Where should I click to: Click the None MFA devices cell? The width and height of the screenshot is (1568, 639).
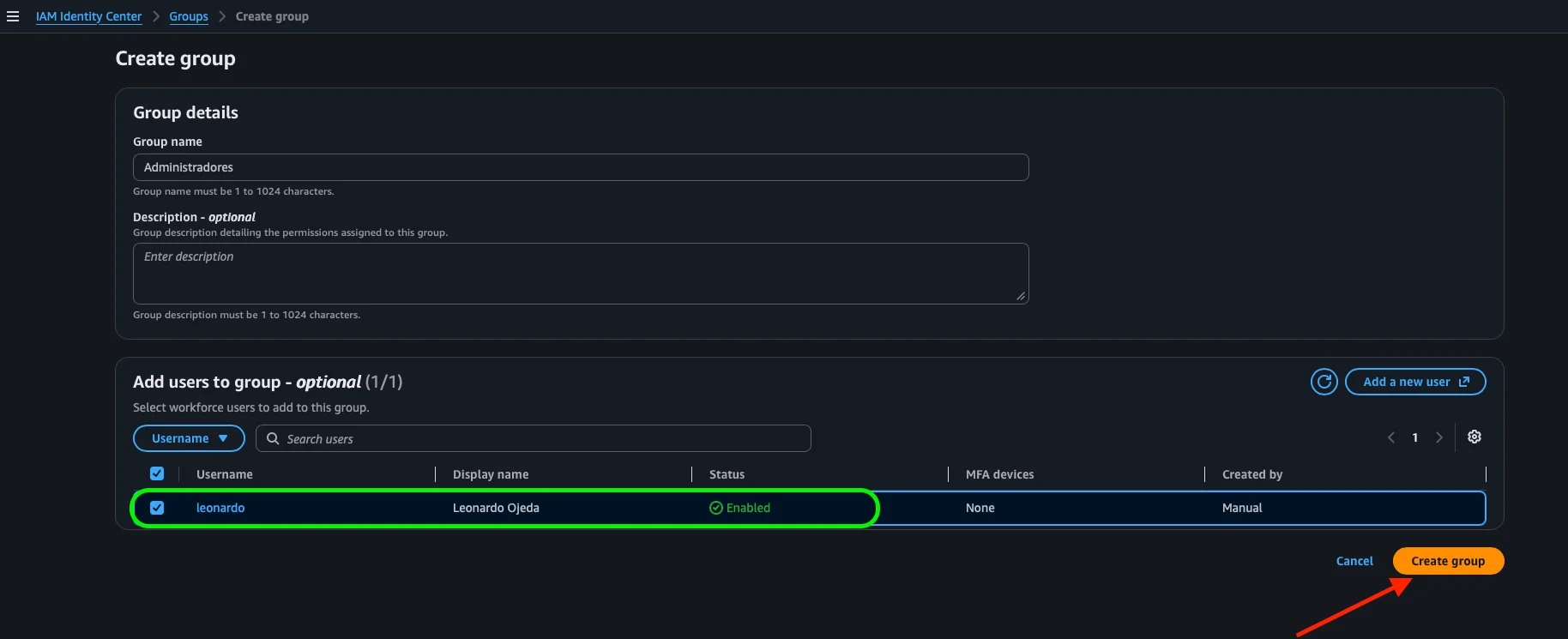pos(980,508)
